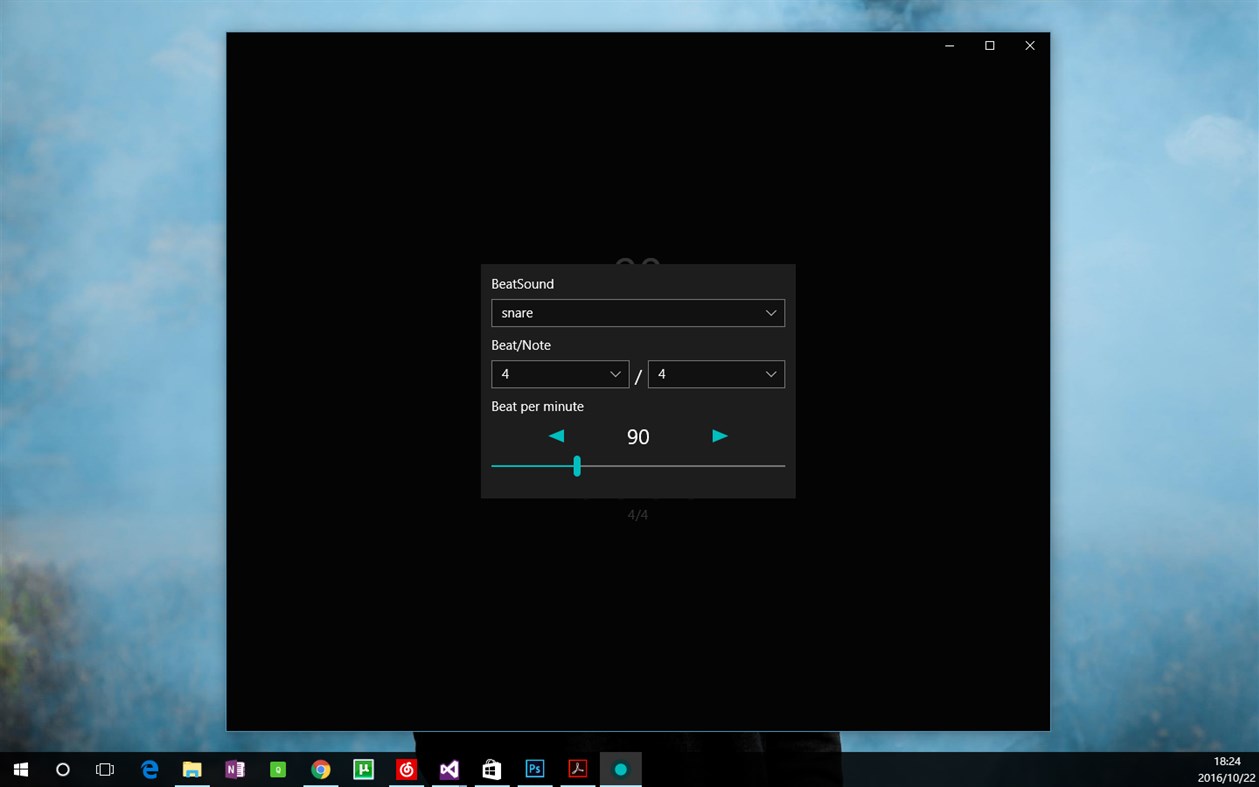Open the Microsoft Store app
This screenshot has width=1259, height=787.
(x=491, y=769)
